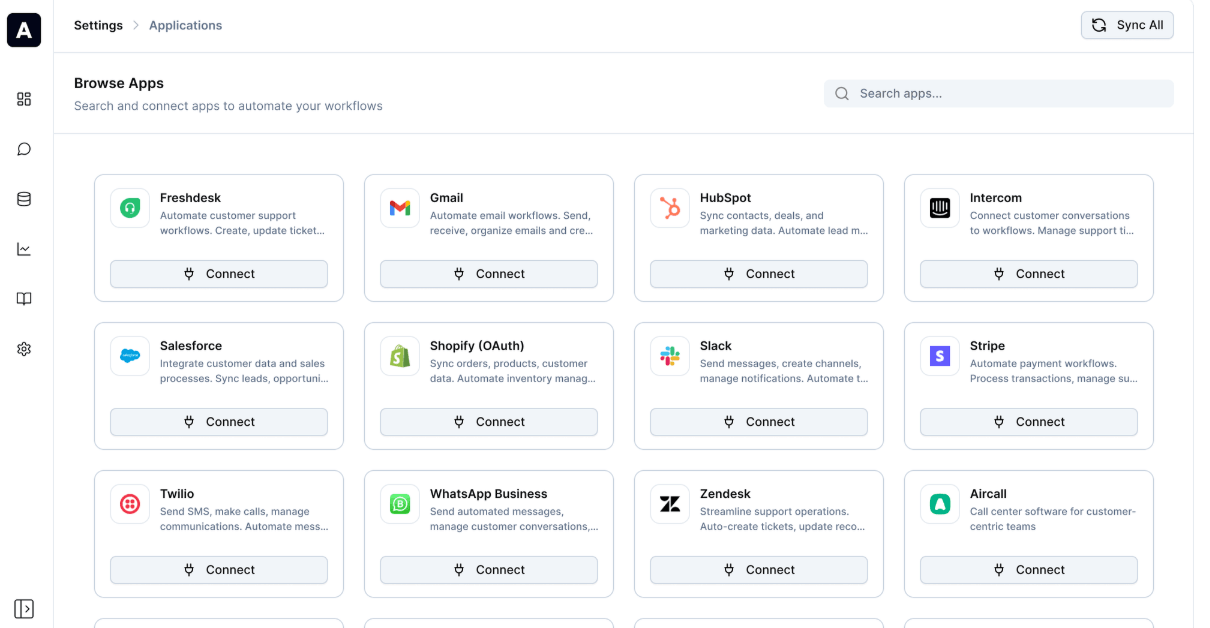Connect the HubSpot app
The width and height of the screenshot is (1210, 628).
(759, 274)
